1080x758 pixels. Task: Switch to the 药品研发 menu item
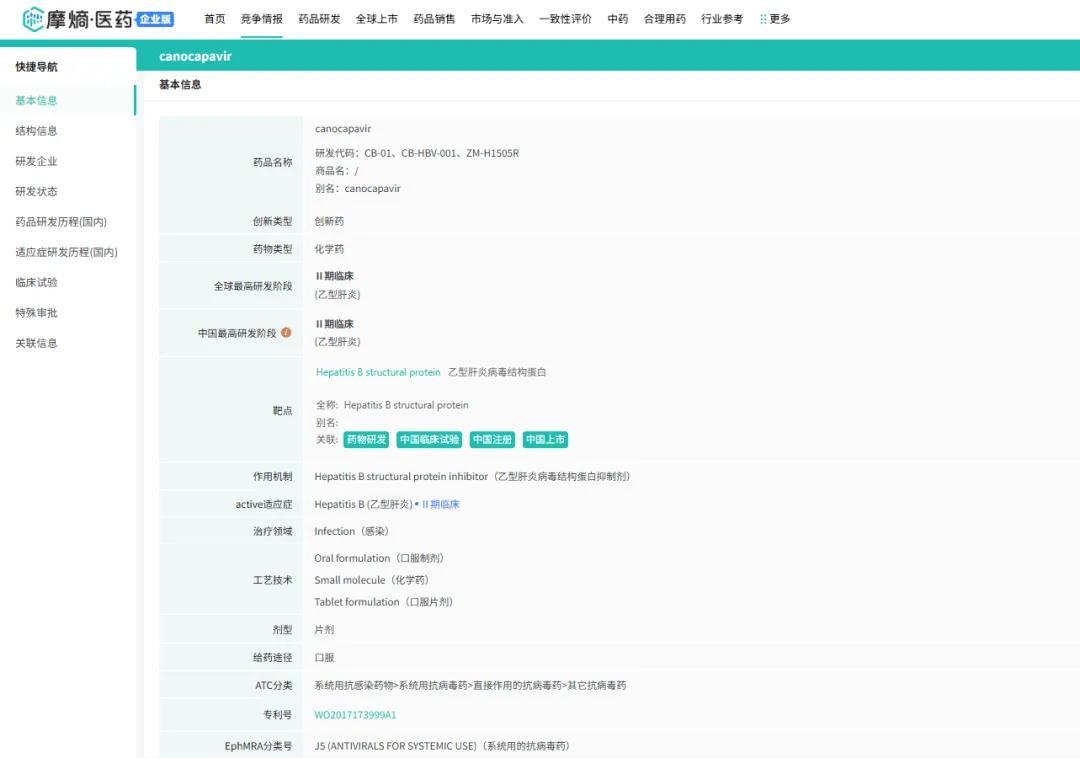pyautogui.click(x=318, y=17)
